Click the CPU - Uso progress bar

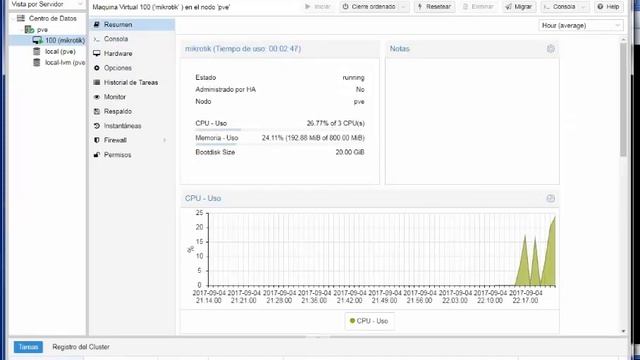click(280, 130)
